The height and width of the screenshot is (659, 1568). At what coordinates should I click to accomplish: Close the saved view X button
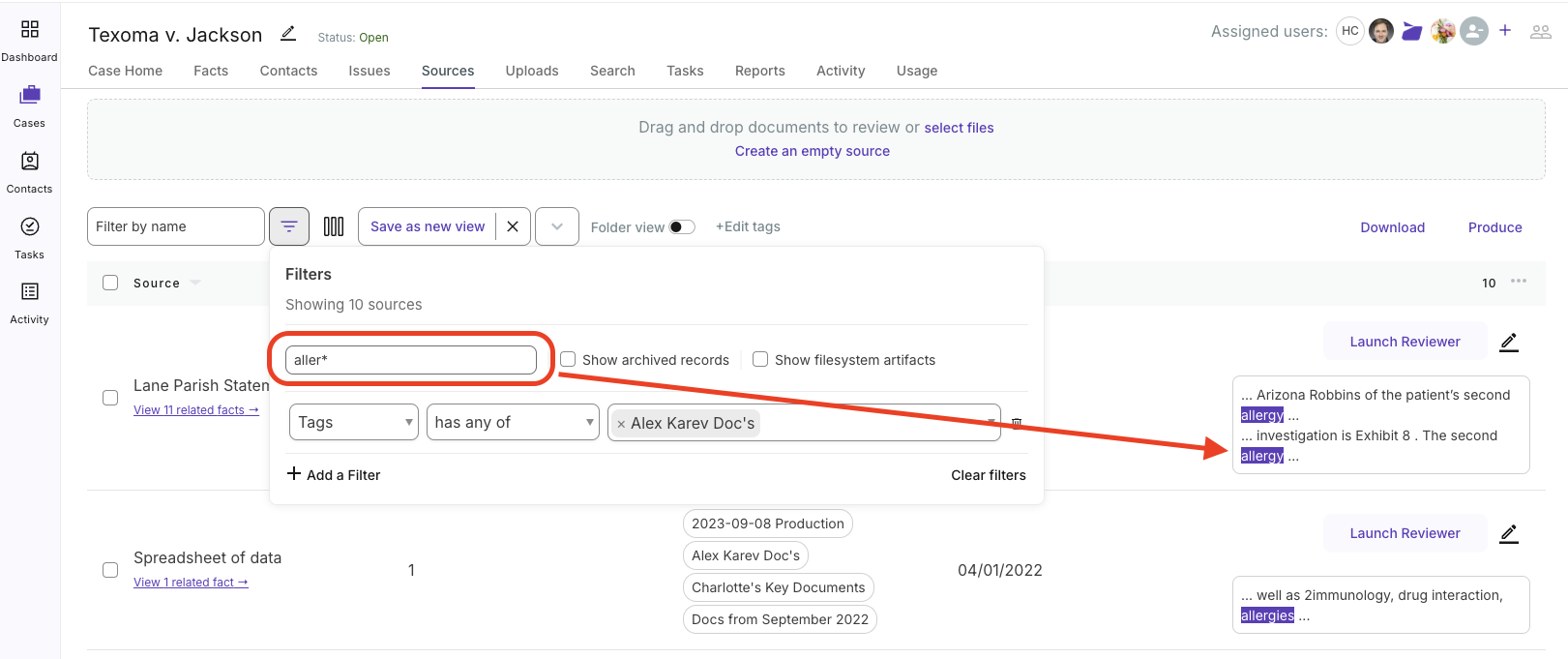click(x=513, y=226)
